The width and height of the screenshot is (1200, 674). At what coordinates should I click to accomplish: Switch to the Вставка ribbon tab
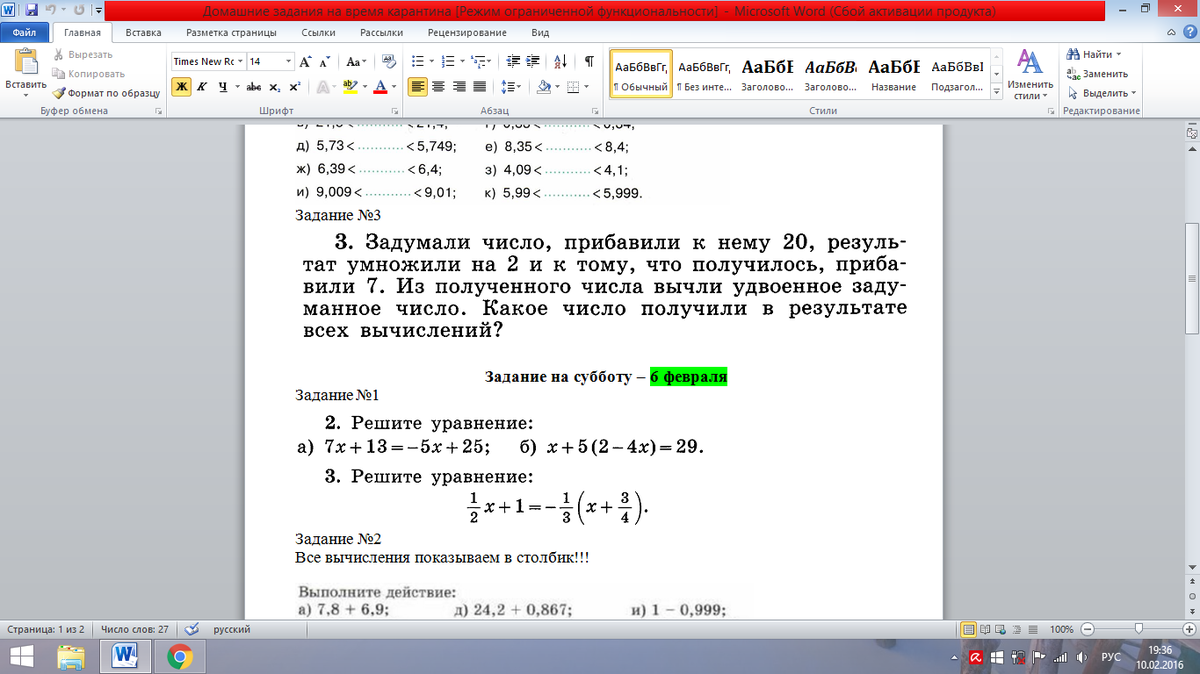coord(144,32)
